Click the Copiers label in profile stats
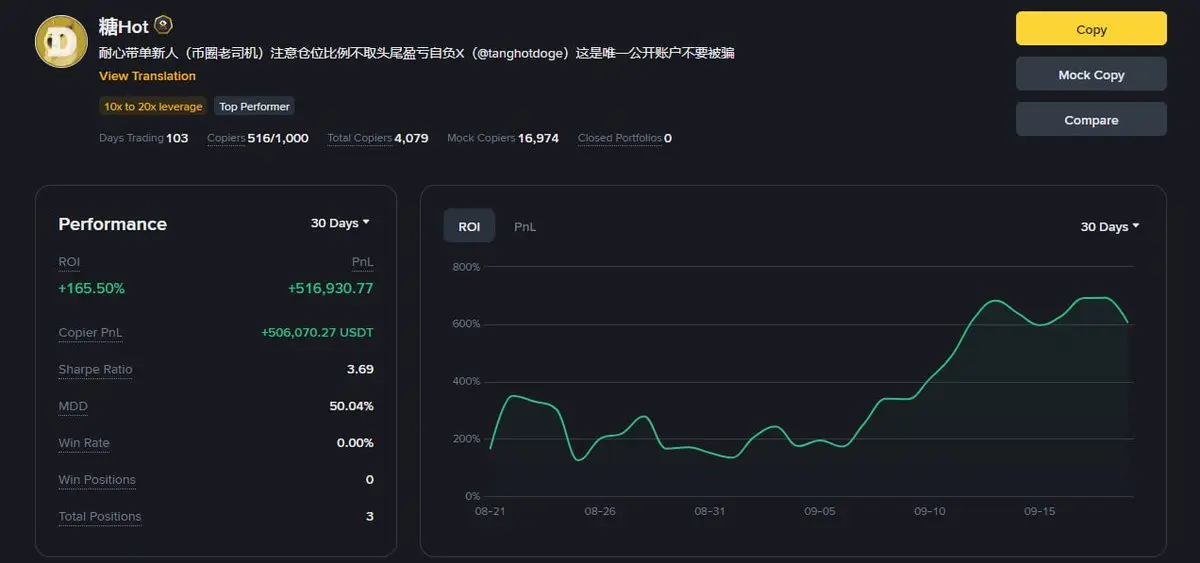Image resolution: width=1200 pixels, height=563 pixels. click(226, 138)
